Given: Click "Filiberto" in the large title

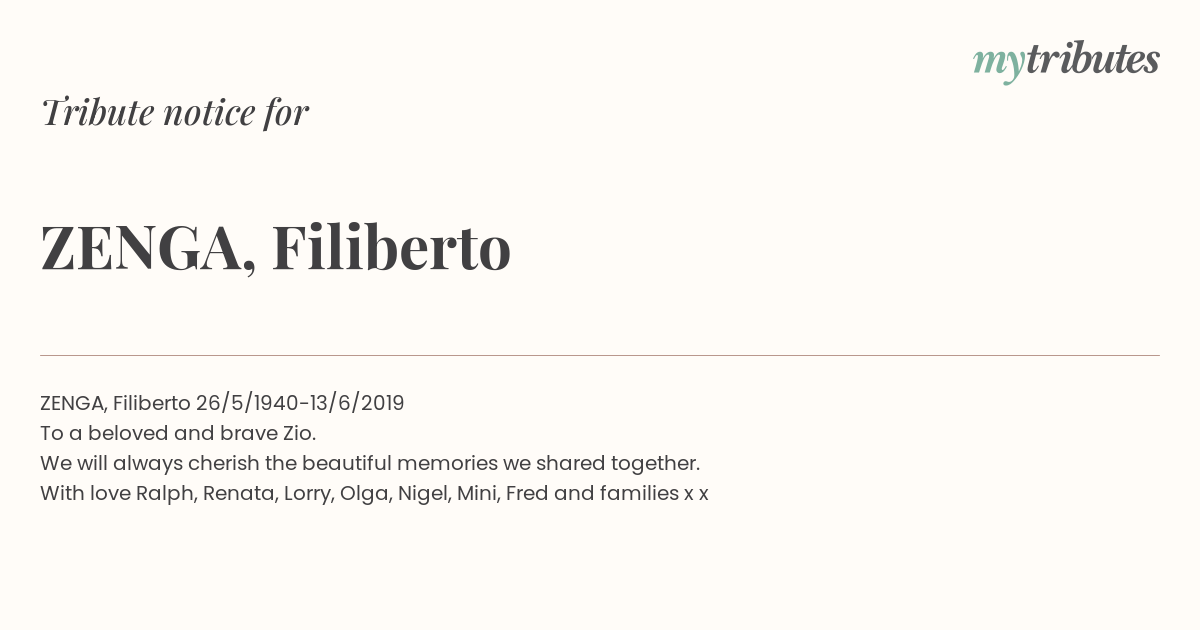Looking at the screenshot, I should [x=391, y=247].
